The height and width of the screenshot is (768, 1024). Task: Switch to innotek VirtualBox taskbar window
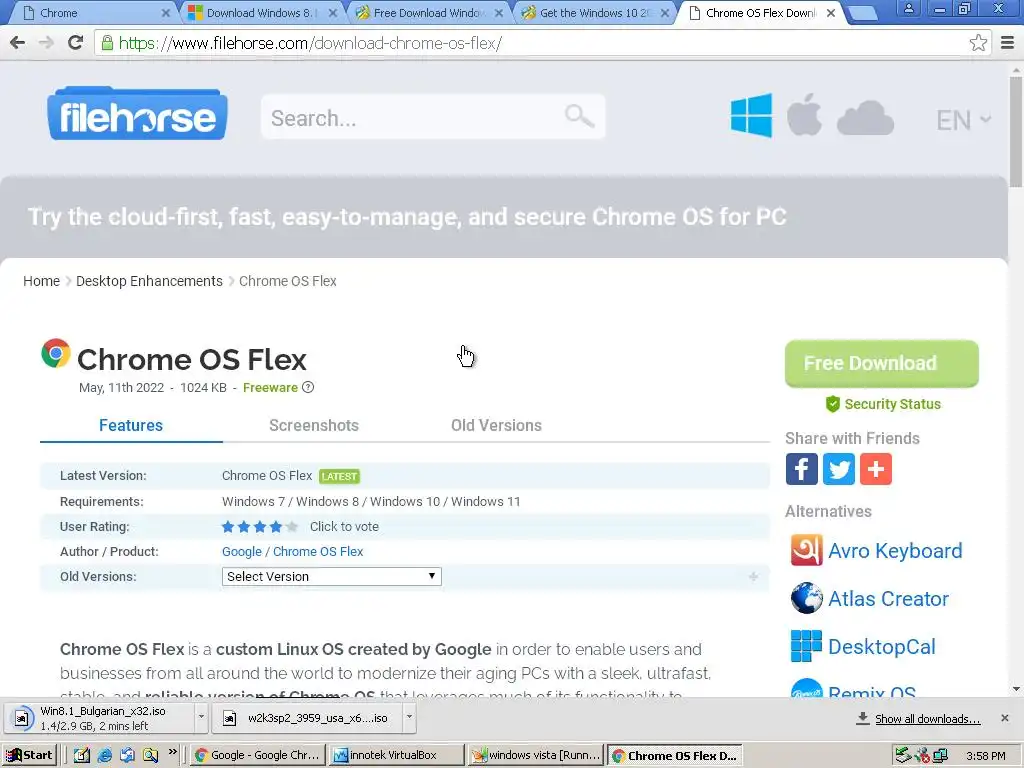pyautogui.click(x=395, y=755)
